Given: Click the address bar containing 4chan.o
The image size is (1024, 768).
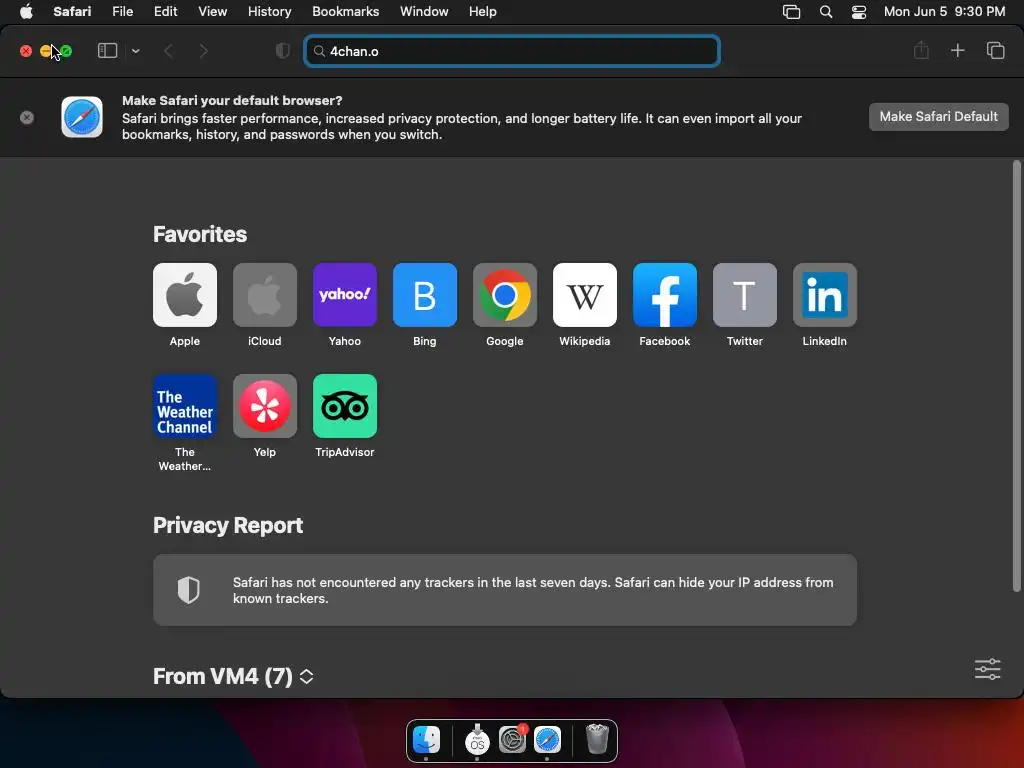Looking at the screenshot, I should point(512,51).
